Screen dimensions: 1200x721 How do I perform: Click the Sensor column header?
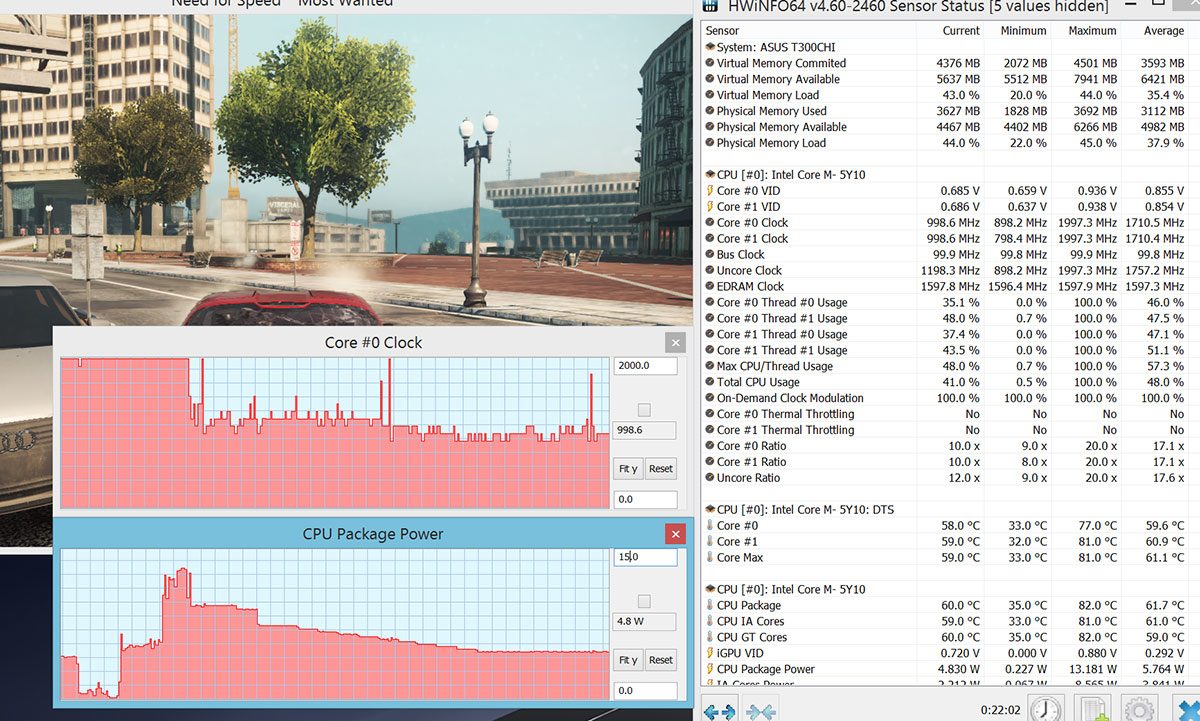[808, 31]
